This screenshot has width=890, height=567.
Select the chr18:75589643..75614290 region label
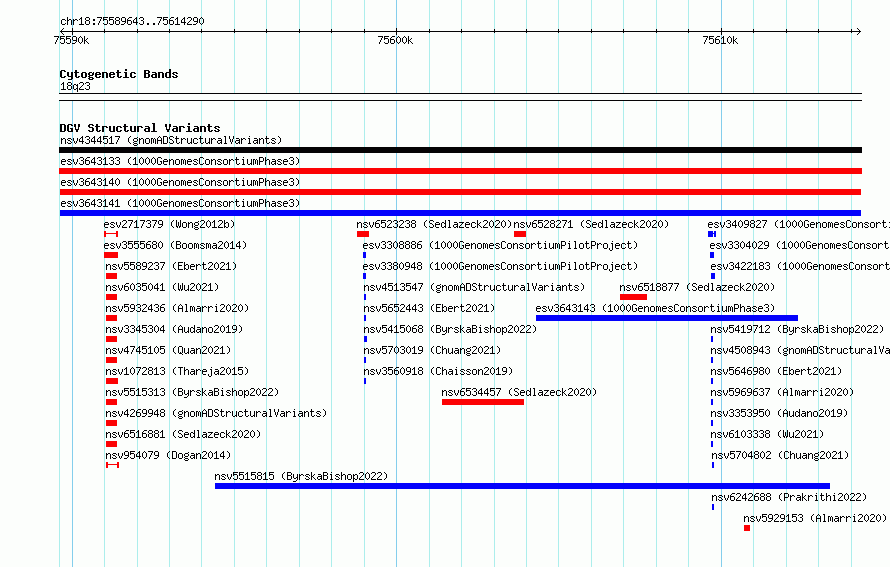(x=132, y=21)
